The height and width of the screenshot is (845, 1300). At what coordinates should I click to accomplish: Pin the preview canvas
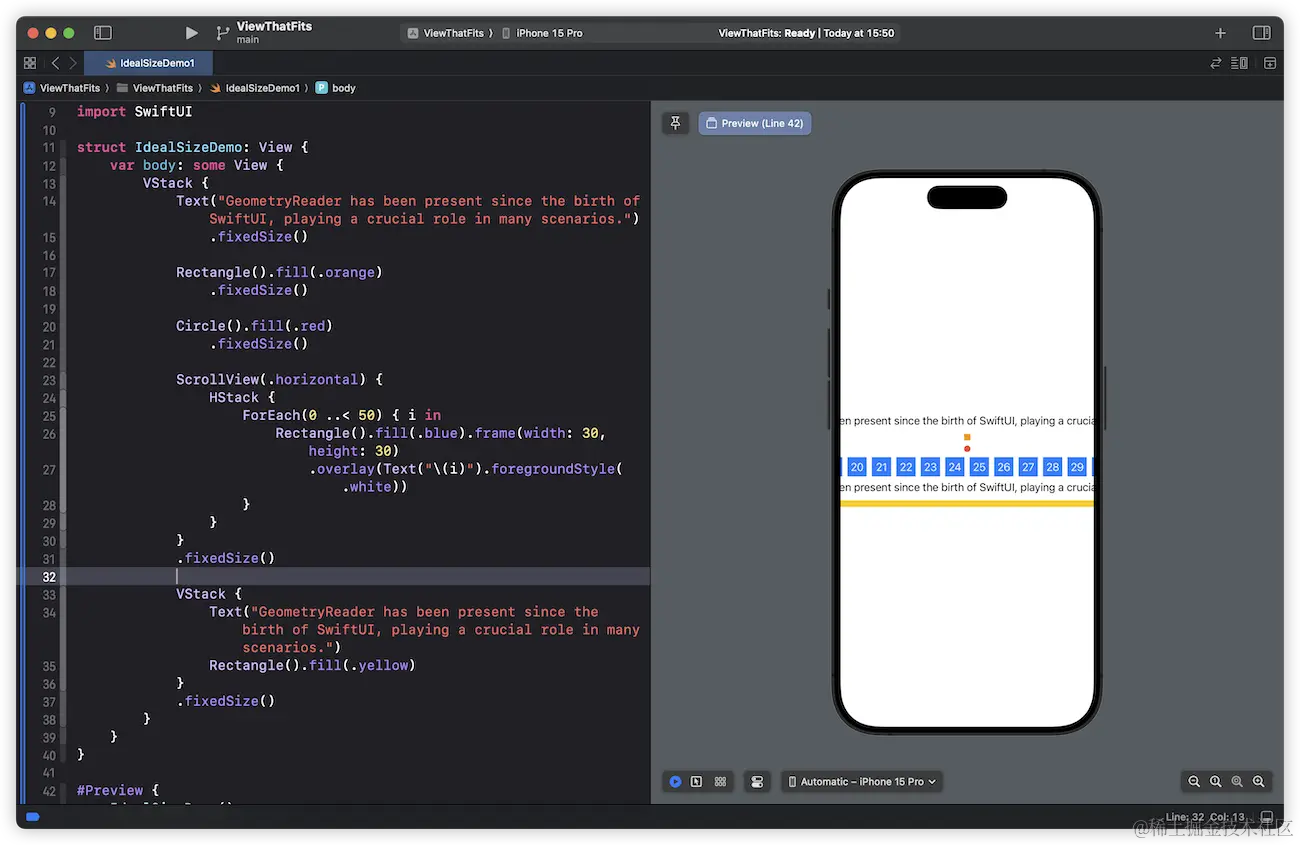coord(675,123)
